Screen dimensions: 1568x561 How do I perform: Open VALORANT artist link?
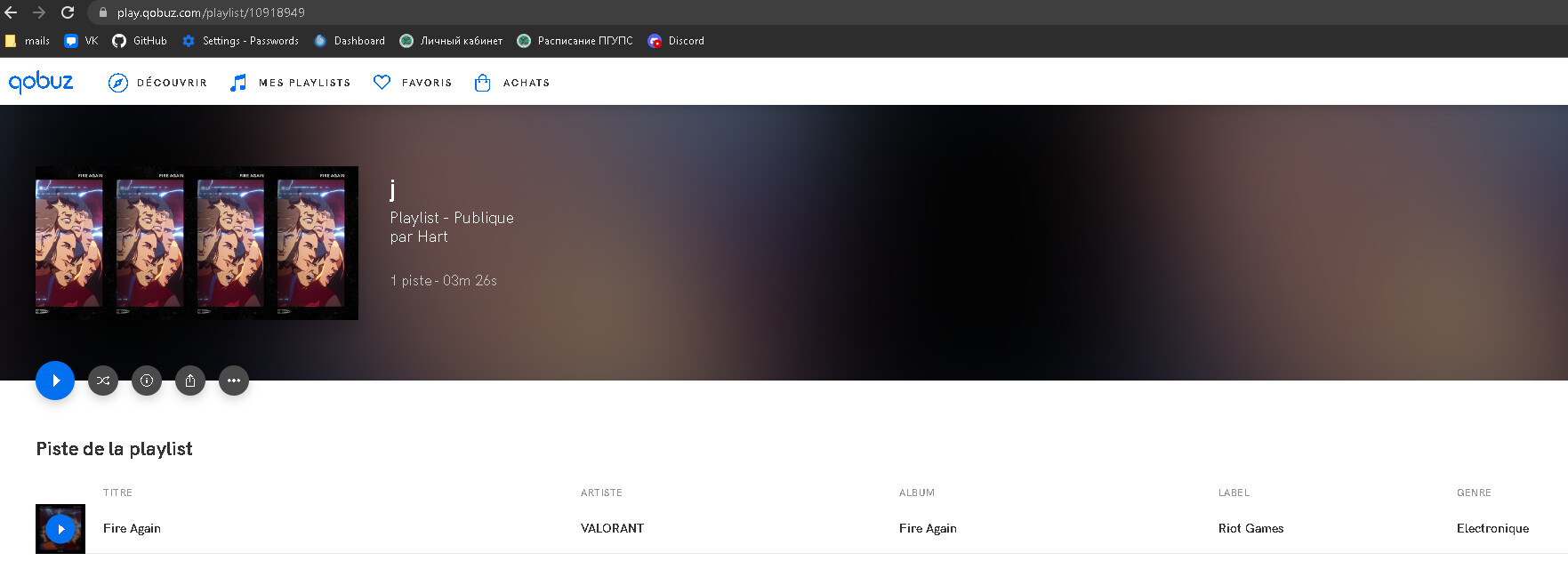[612, 528]
